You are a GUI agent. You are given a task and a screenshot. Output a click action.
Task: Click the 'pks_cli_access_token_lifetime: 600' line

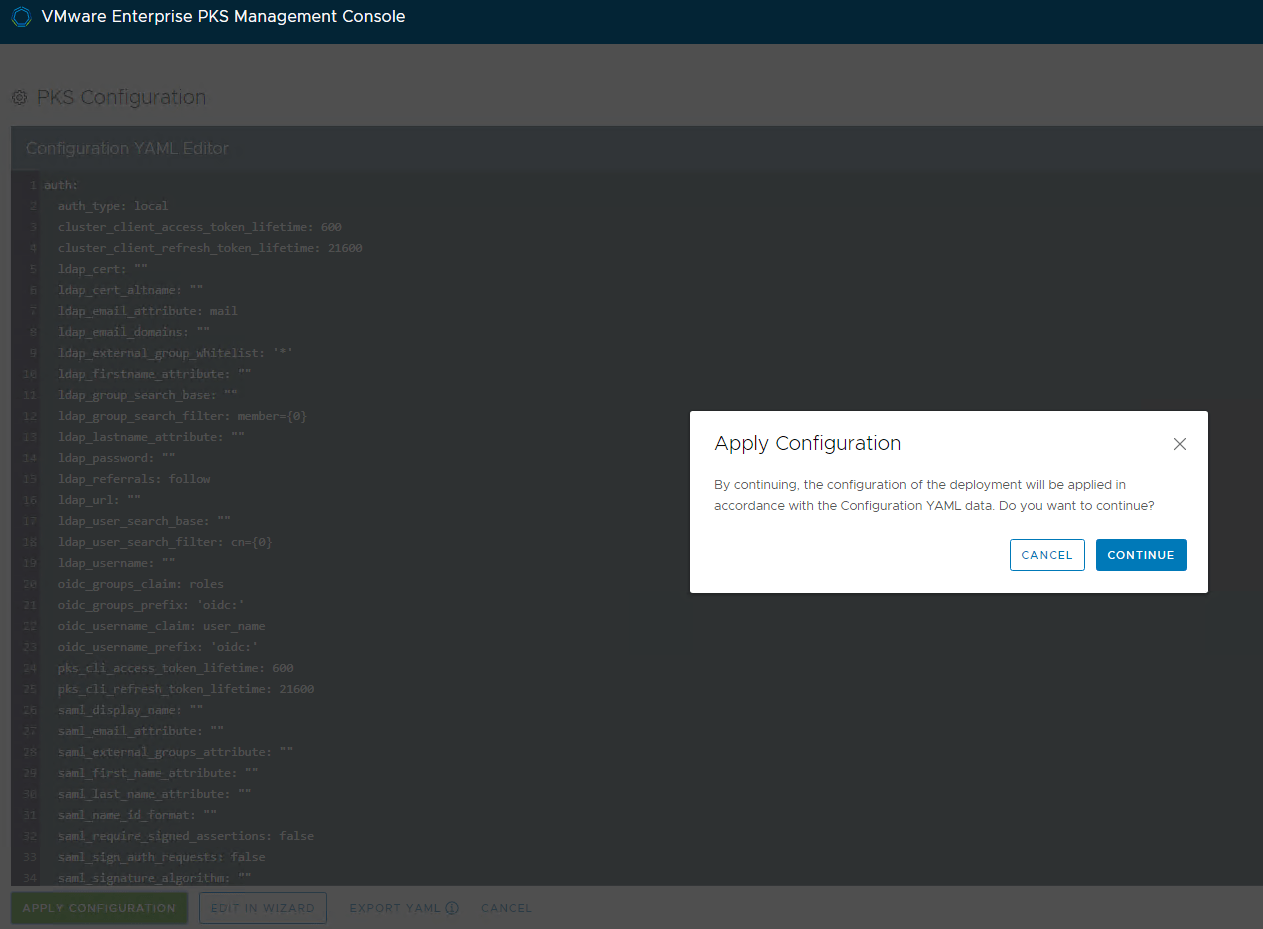[x=176, y=668]
